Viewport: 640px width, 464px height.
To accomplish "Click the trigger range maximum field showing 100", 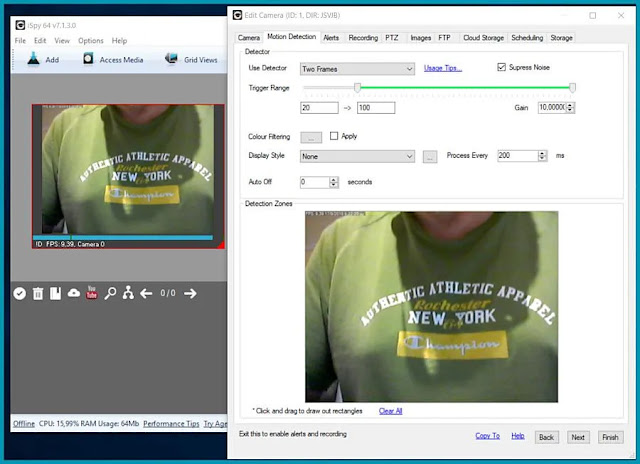I will [376, 108].
